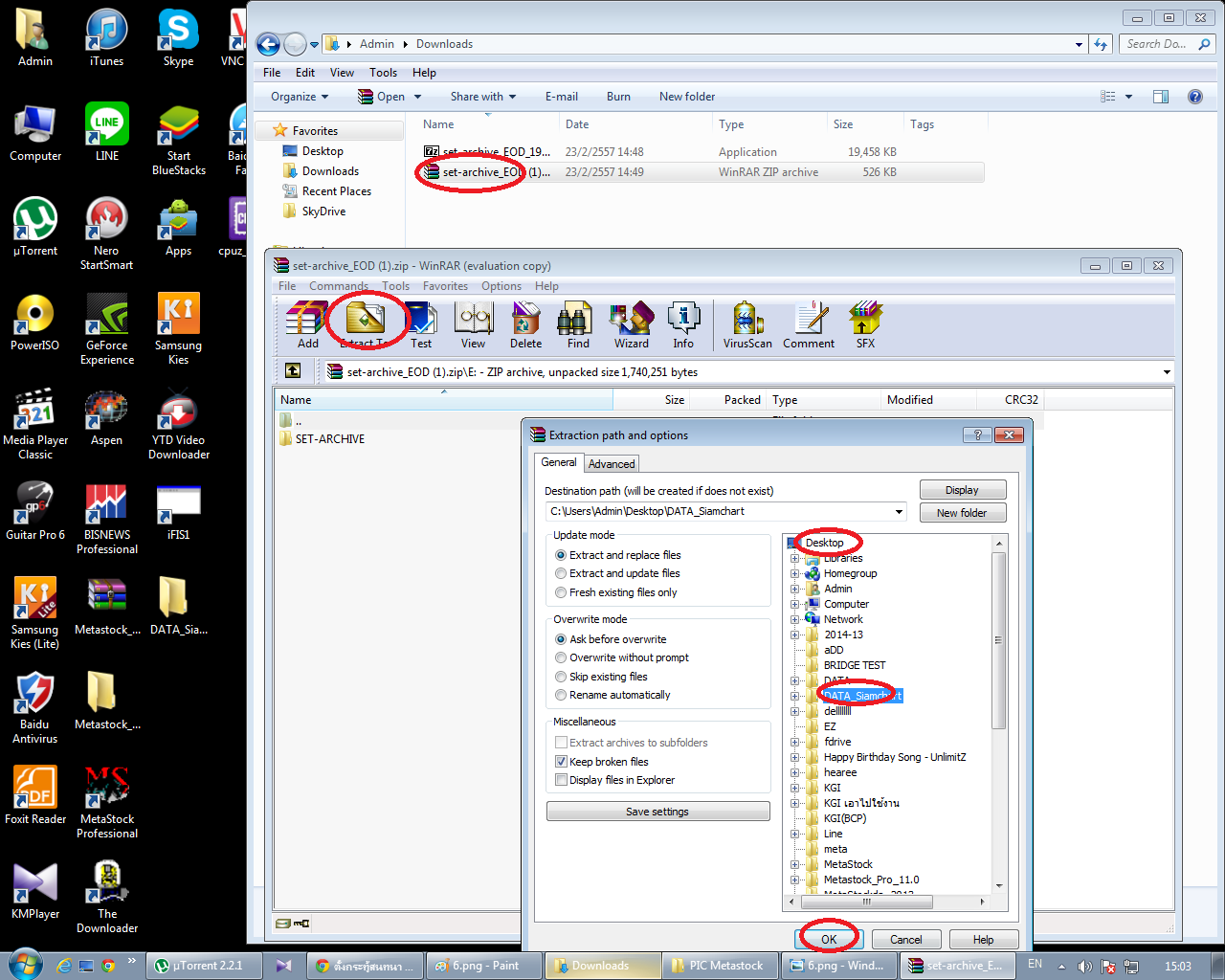Select Start BlueStacks desktop shortcut
This screenshot has height=980, width=1225.
[x=179, y=140]
